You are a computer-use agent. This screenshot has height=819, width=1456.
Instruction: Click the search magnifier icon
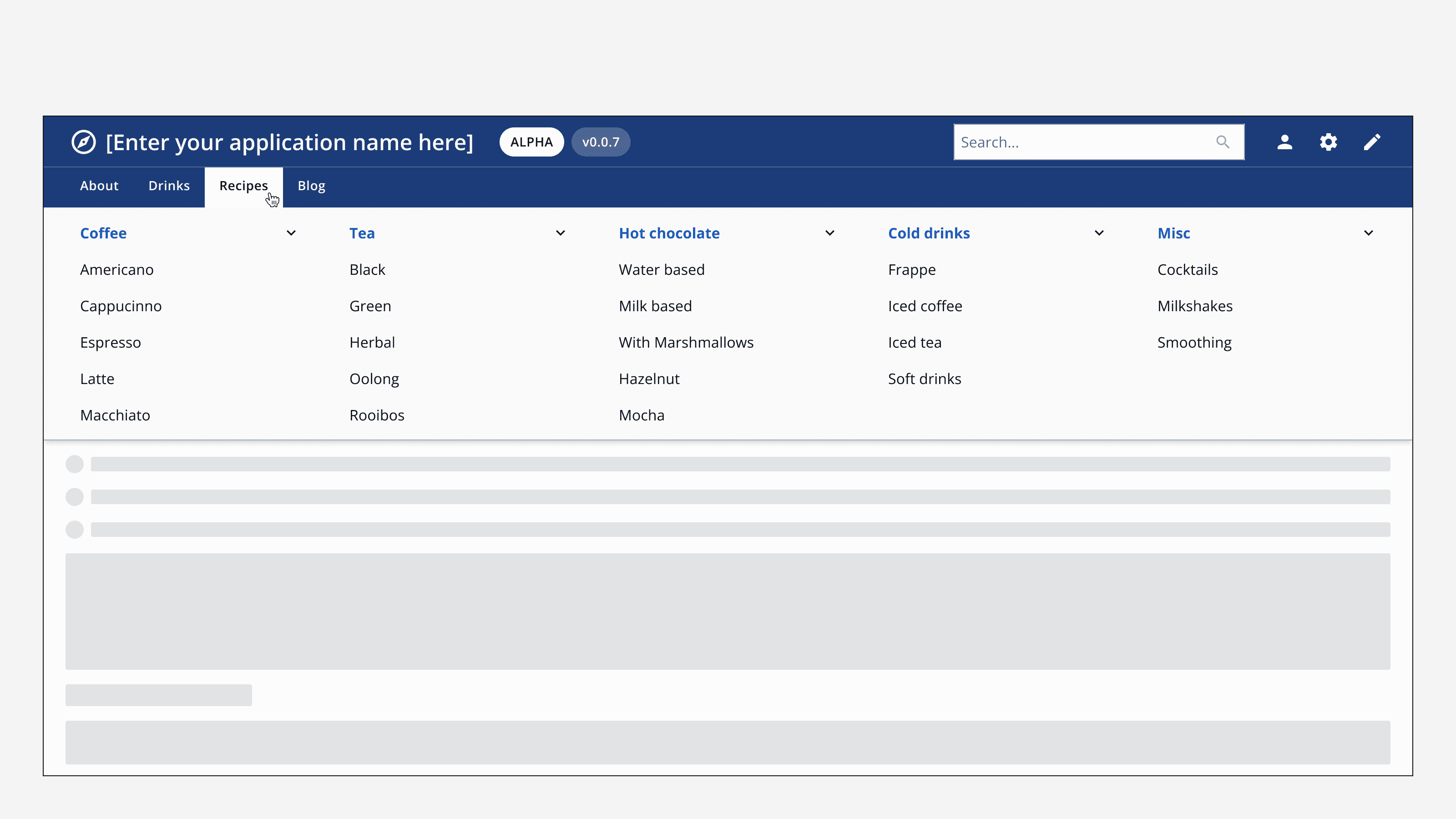click(x=1223, y=142)
